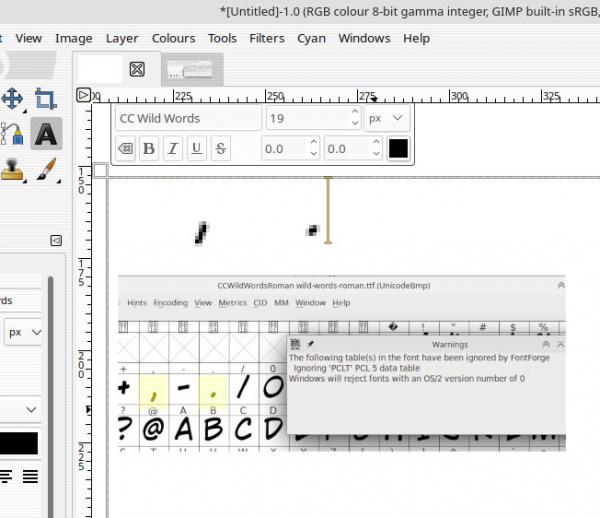This screenshot has height=518, width=600.
Task: Toggle Underline text style
Action: (197, 148)
